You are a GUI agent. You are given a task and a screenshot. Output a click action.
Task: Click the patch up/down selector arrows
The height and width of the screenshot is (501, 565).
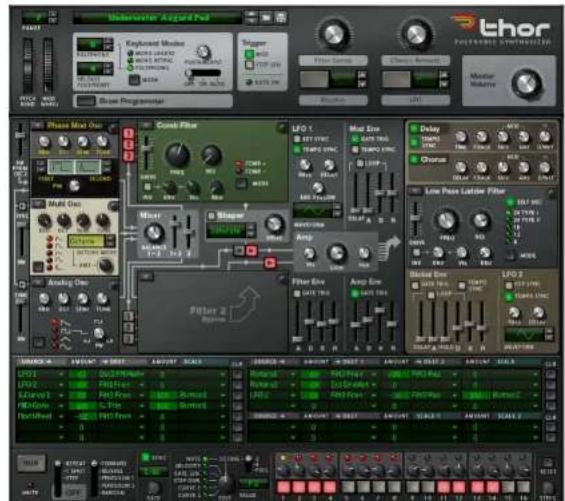click(x=251, y=17)
